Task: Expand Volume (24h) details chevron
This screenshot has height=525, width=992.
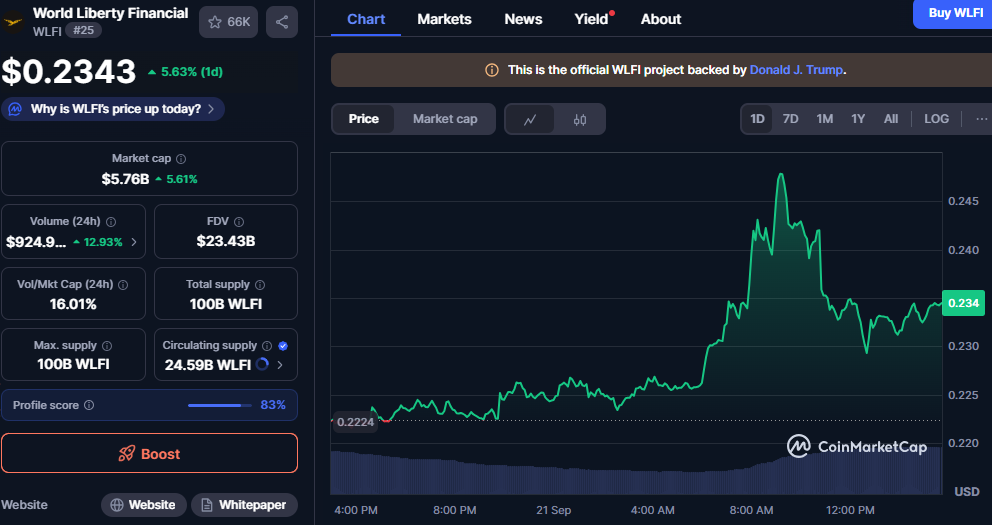Action: [133, 242]
